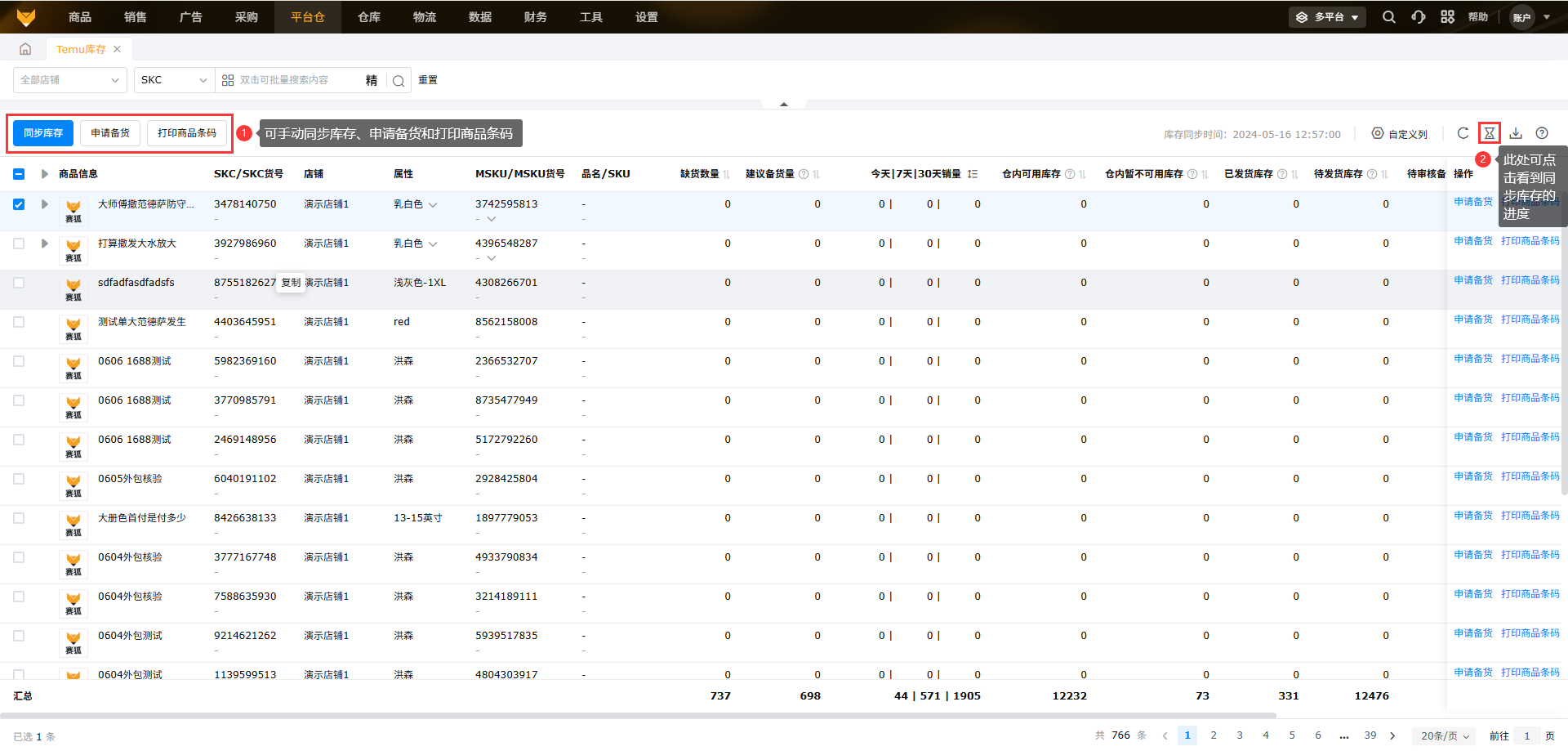Open the 财务 menu
The height and width of the screenshot is (751, 1568).
click(536, 17)
